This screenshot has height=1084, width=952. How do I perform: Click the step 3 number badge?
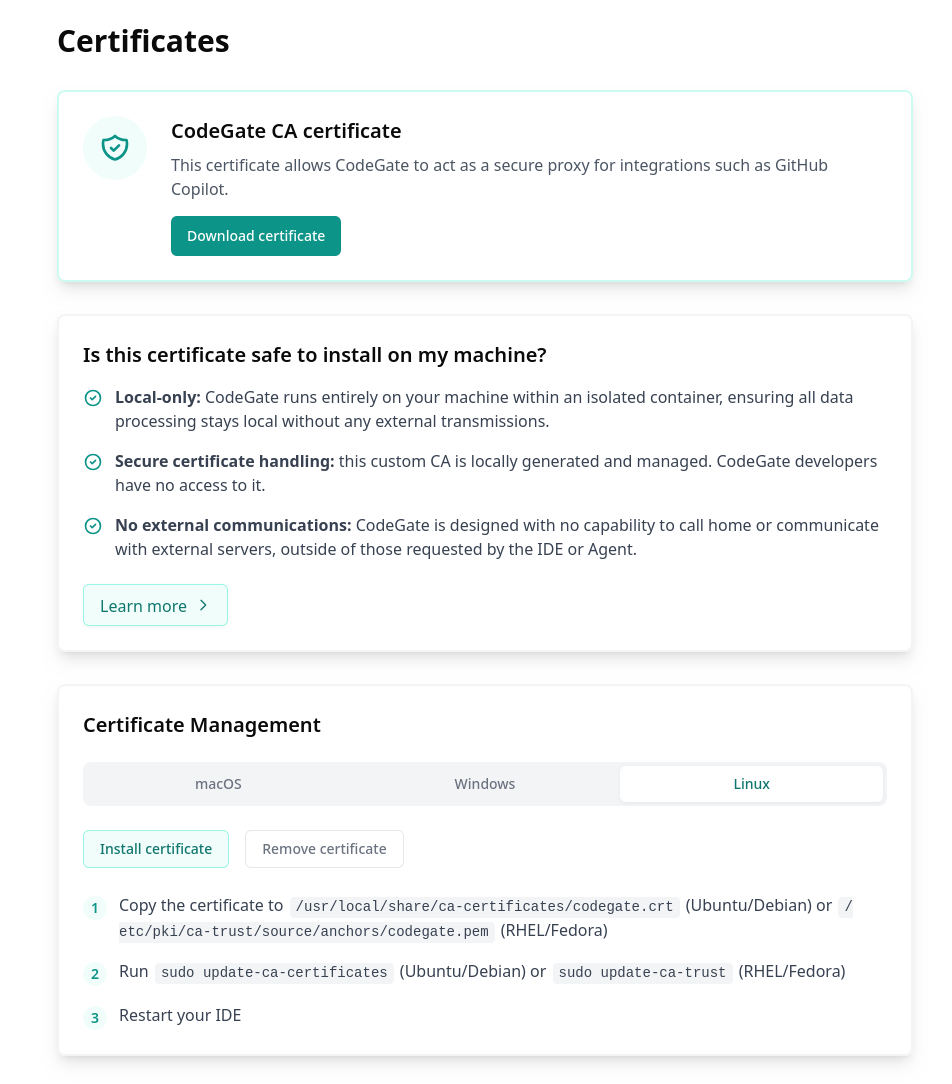click(95, 1016)
